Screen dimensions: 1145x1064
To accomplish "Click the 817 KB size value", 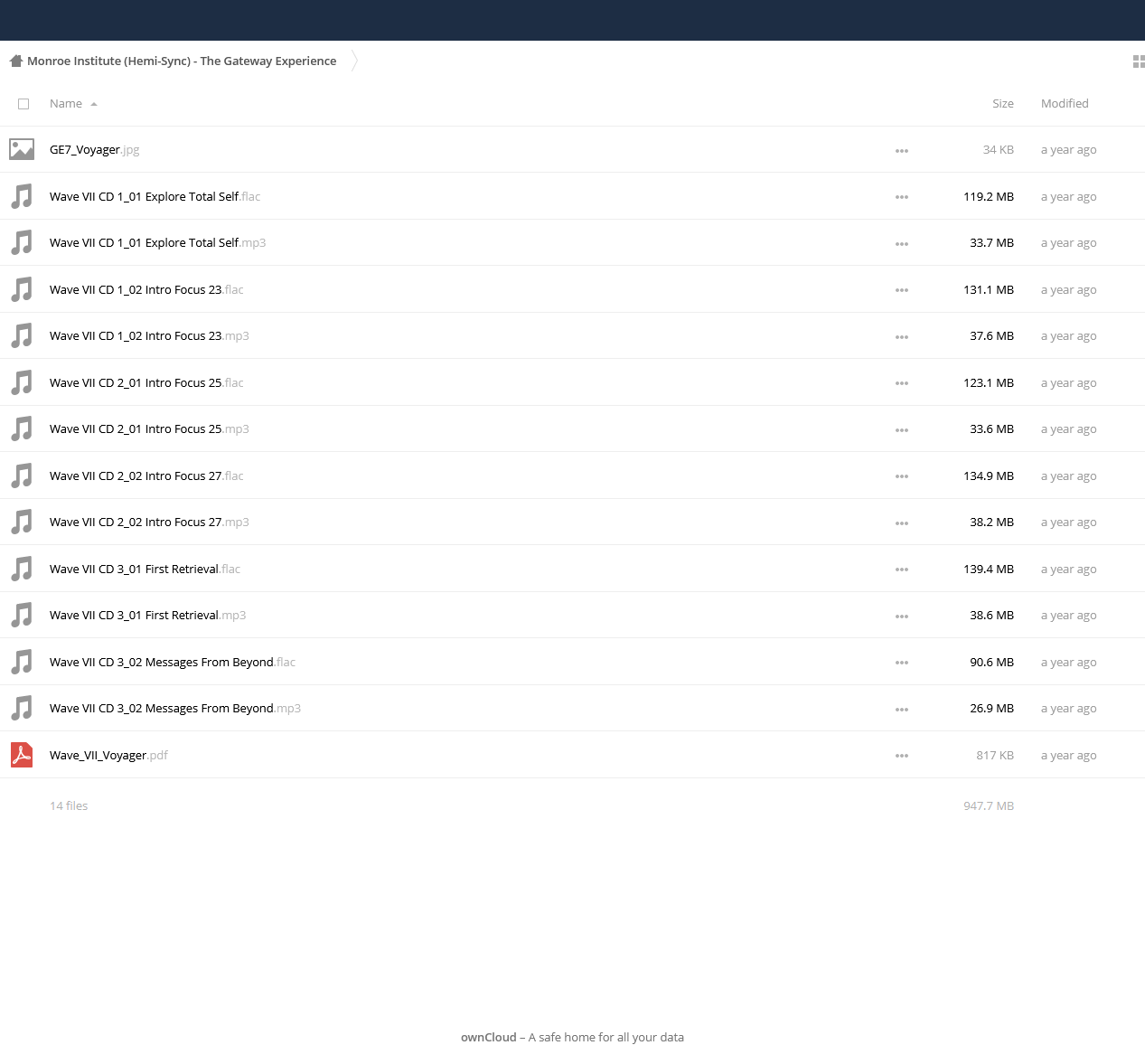I will (995, 755).
